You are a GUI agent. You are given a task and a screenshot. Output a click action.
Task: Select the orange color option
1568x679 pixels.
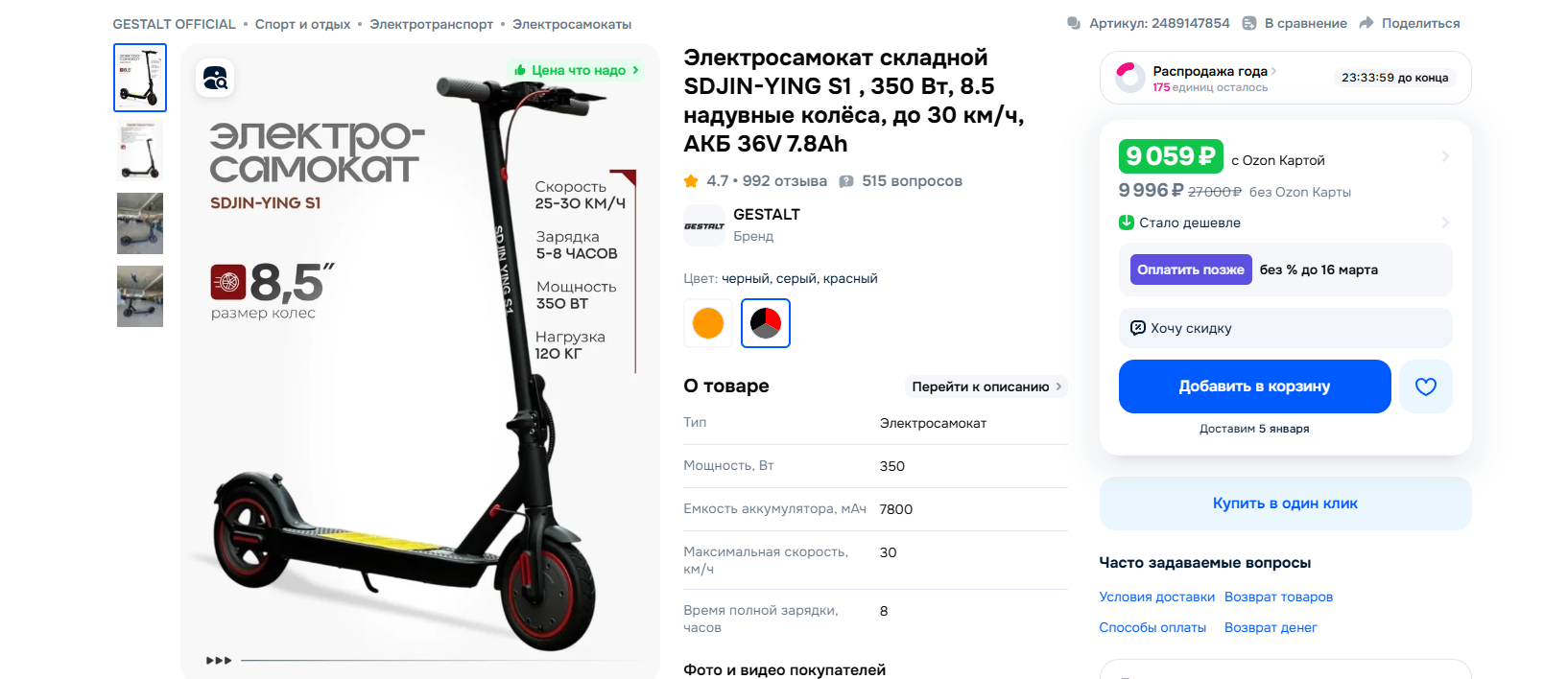(708, 323)
